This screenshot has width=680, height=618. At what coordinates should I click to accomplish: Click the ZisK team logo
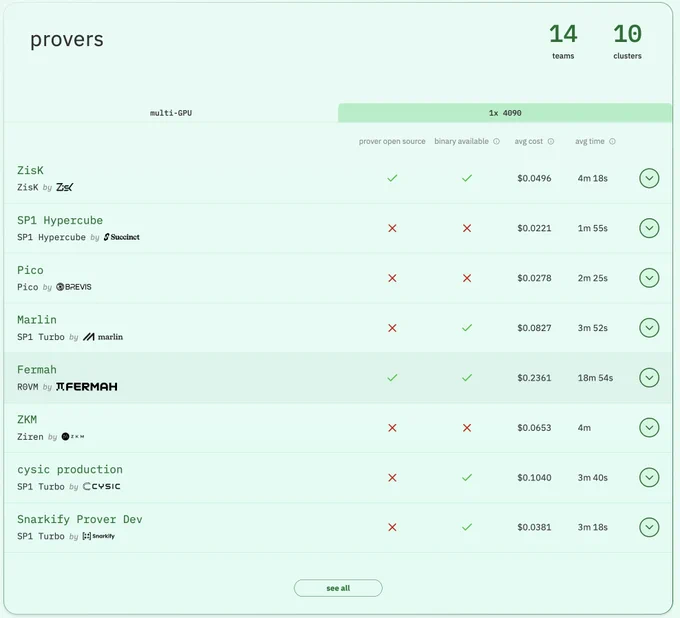tap(65, 187)
